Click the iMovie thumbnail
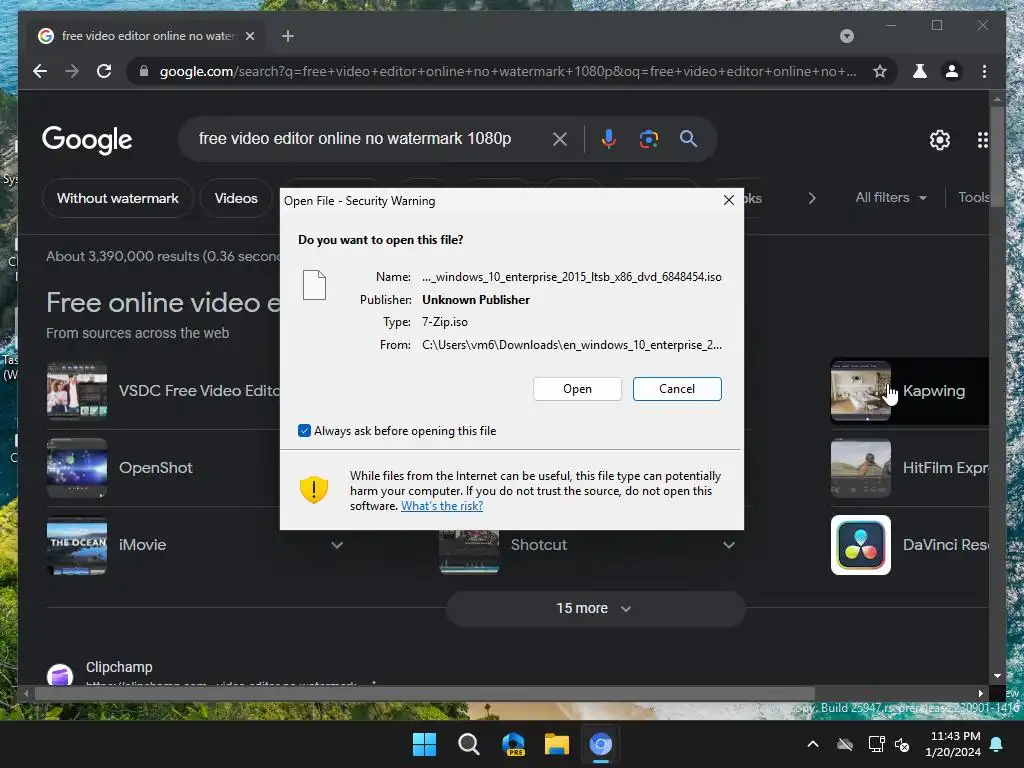This screenshot has width=1024, height=768. pos(77,545)
